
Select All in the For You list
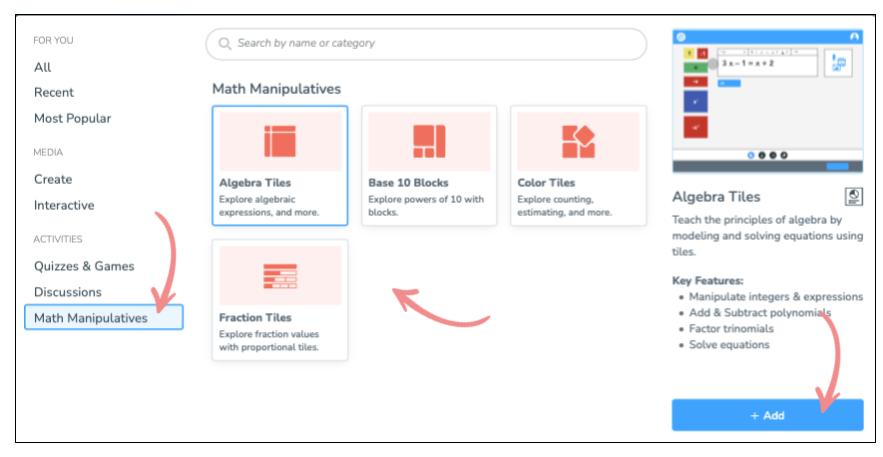(42, 66)
